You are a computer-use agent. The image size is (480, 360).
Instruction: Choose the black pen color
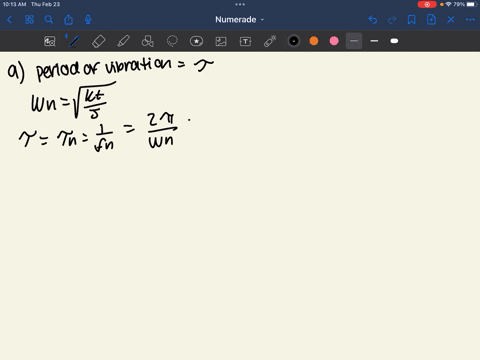[x=294, y=41]
